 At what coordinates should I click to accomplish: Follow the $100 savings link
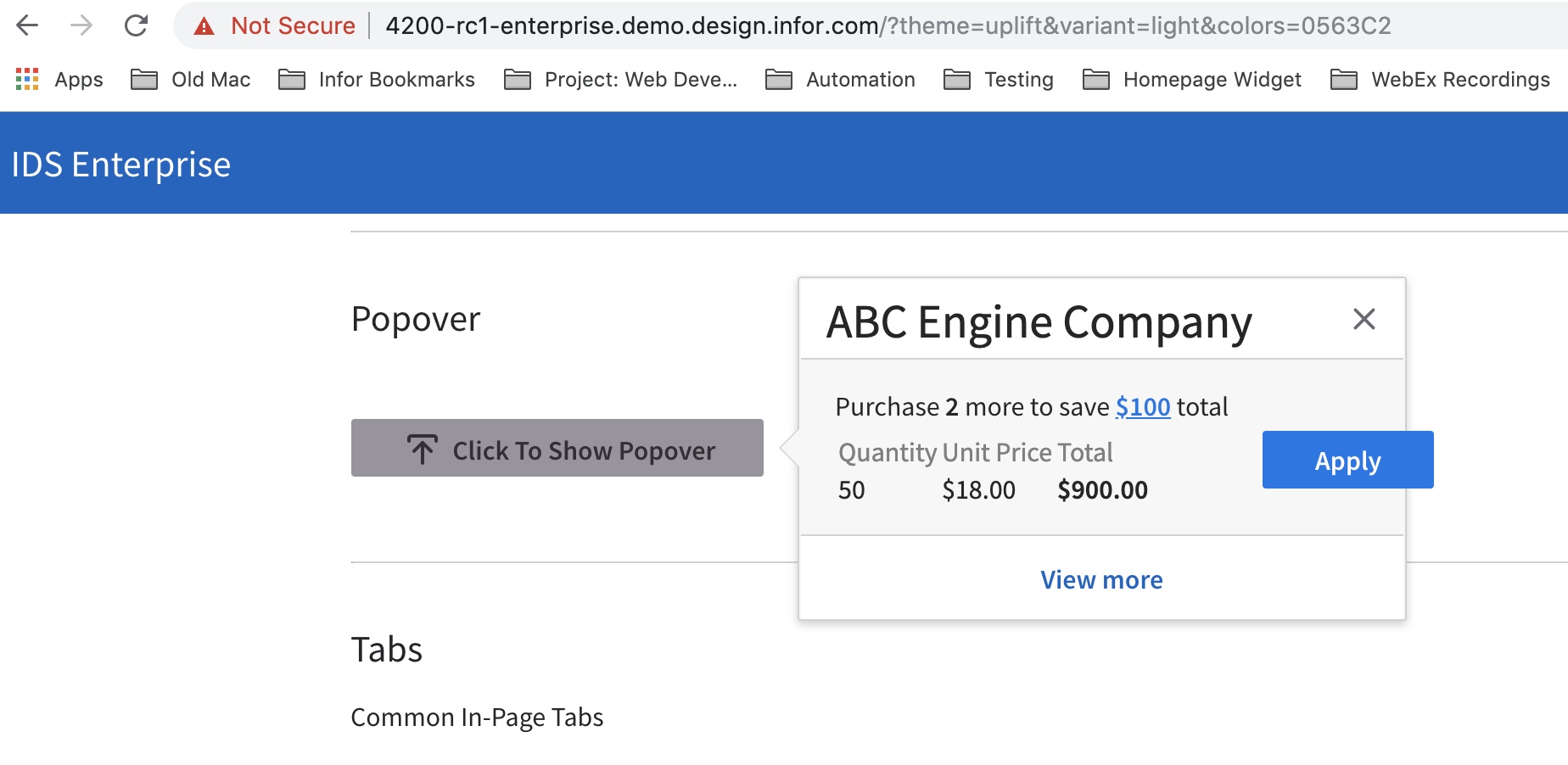(1143, 407)
